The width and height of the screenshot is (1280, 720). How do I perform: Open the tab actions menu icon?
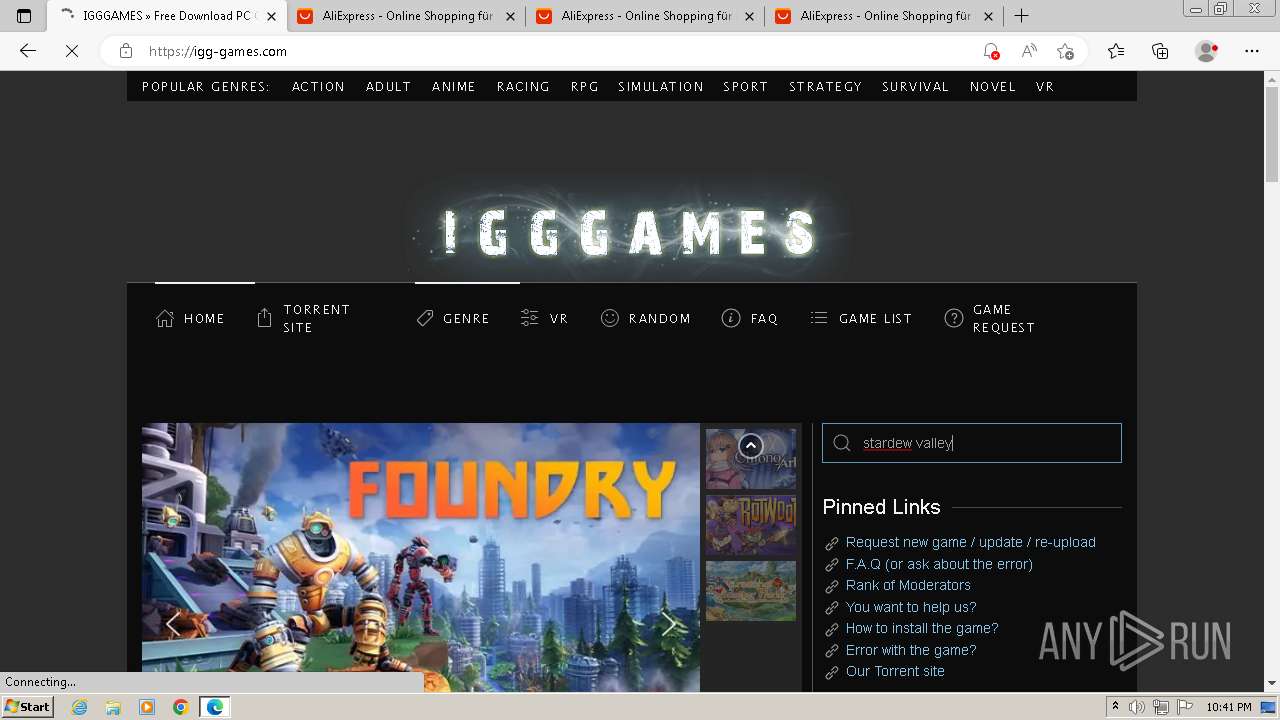(24, 16)
